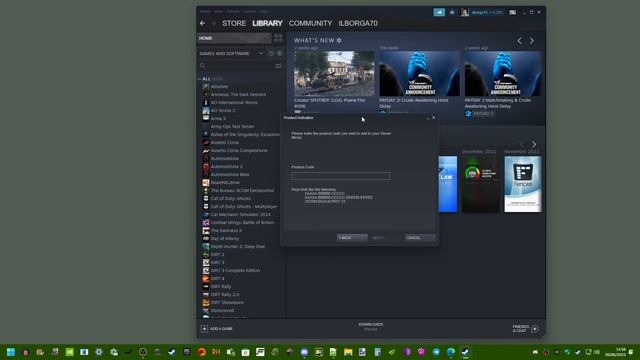Open the Edge browser in taskbar

tap(451, 352)
